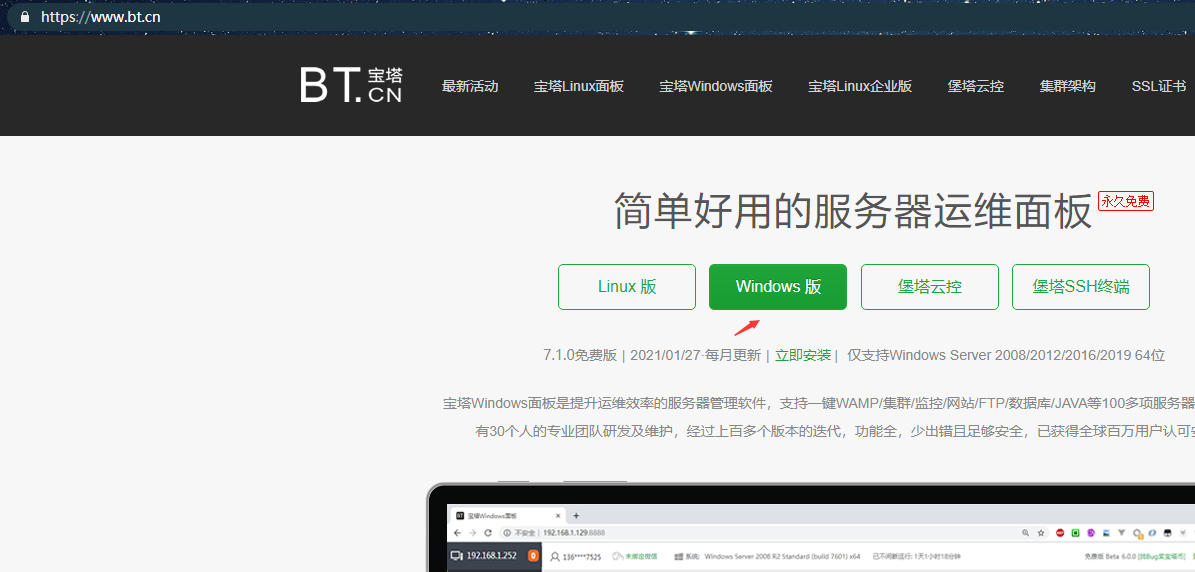Open the 集群架构 navigation item
1195x572 pixels.
[x=1067, y=86]
